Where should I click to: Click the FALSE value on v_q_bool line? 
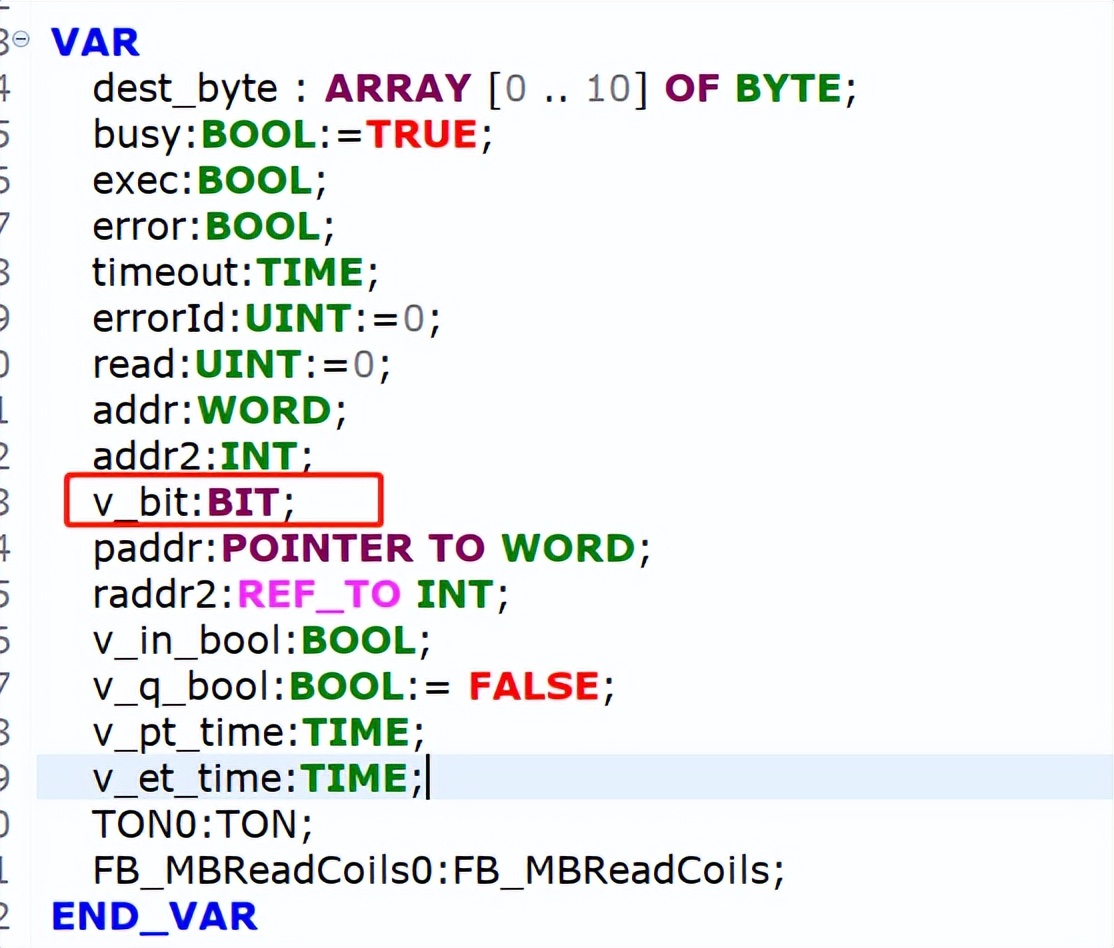coord(534,686)
